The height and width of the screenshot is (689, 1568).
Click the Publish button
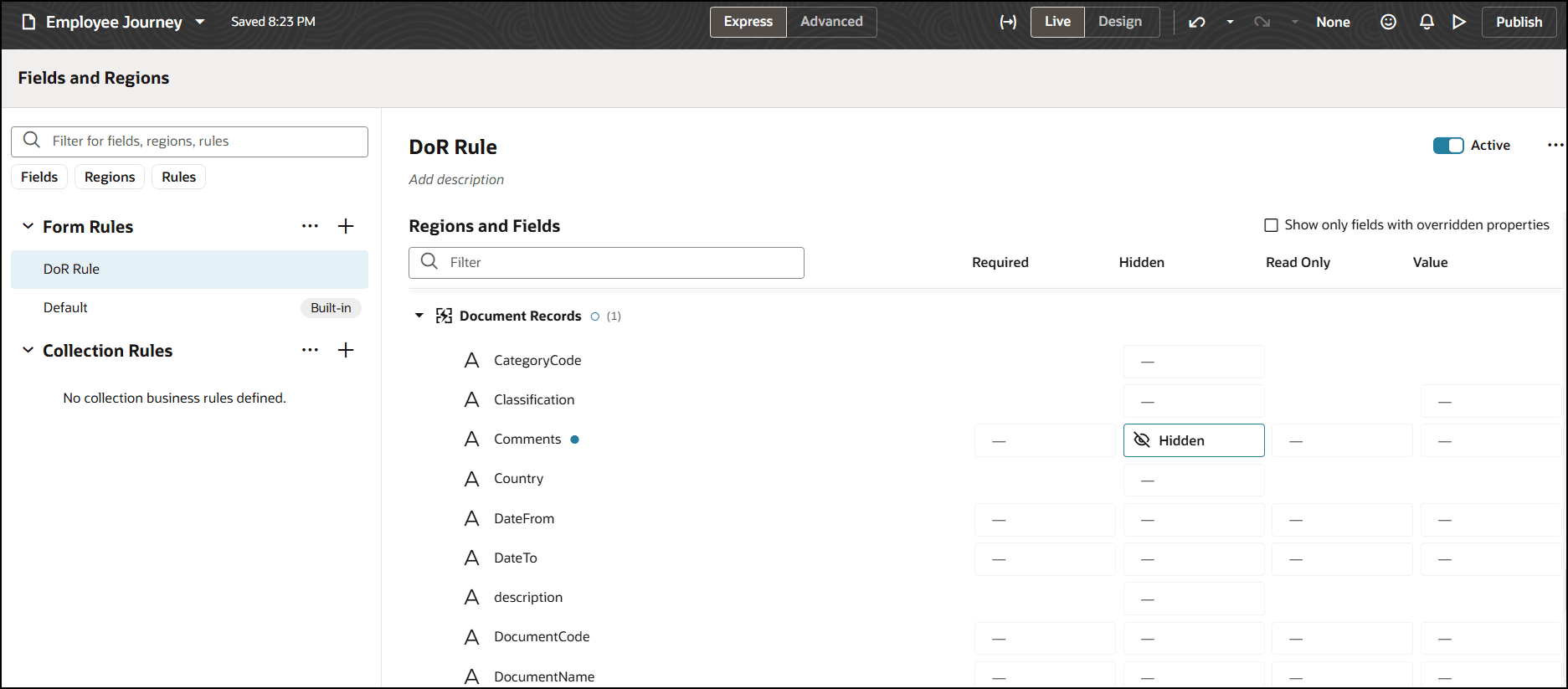(x=1519, y=22)
